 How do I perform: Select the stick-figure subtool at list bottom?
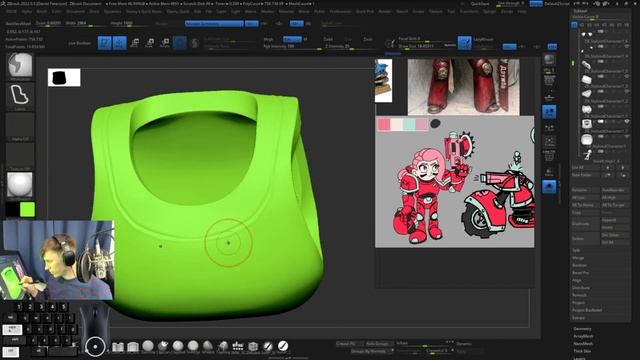tap(587, 154)
